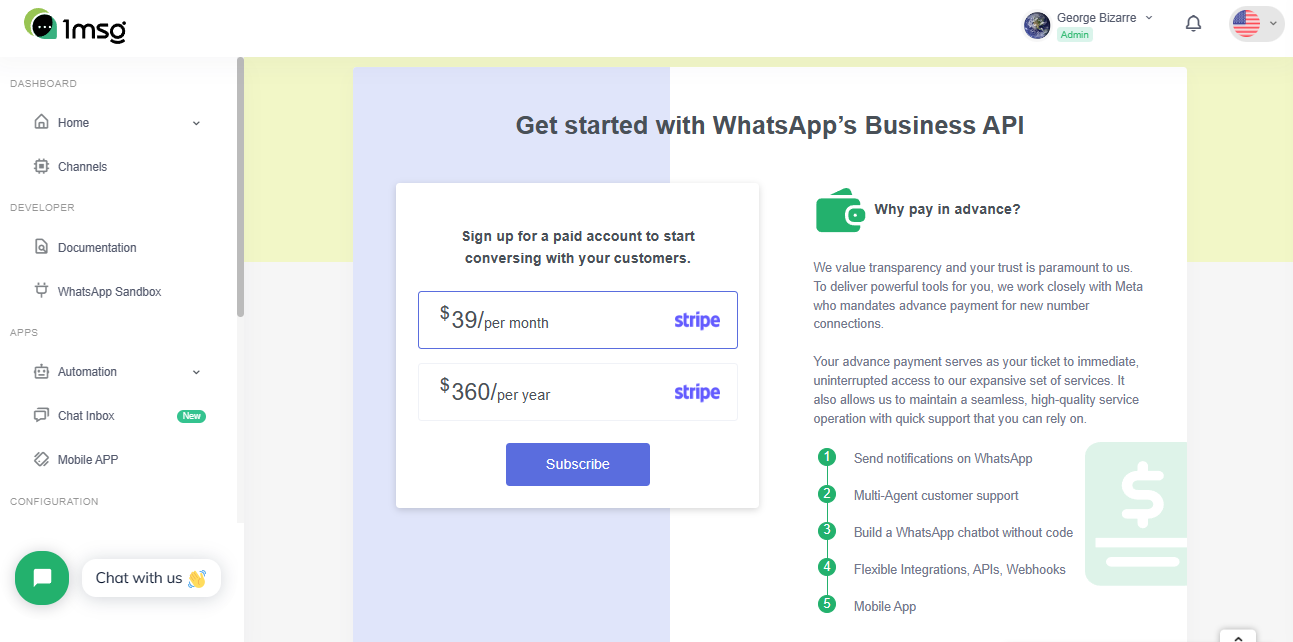
Task: Click the Chat Inbox icon
Action: (41, 415)
